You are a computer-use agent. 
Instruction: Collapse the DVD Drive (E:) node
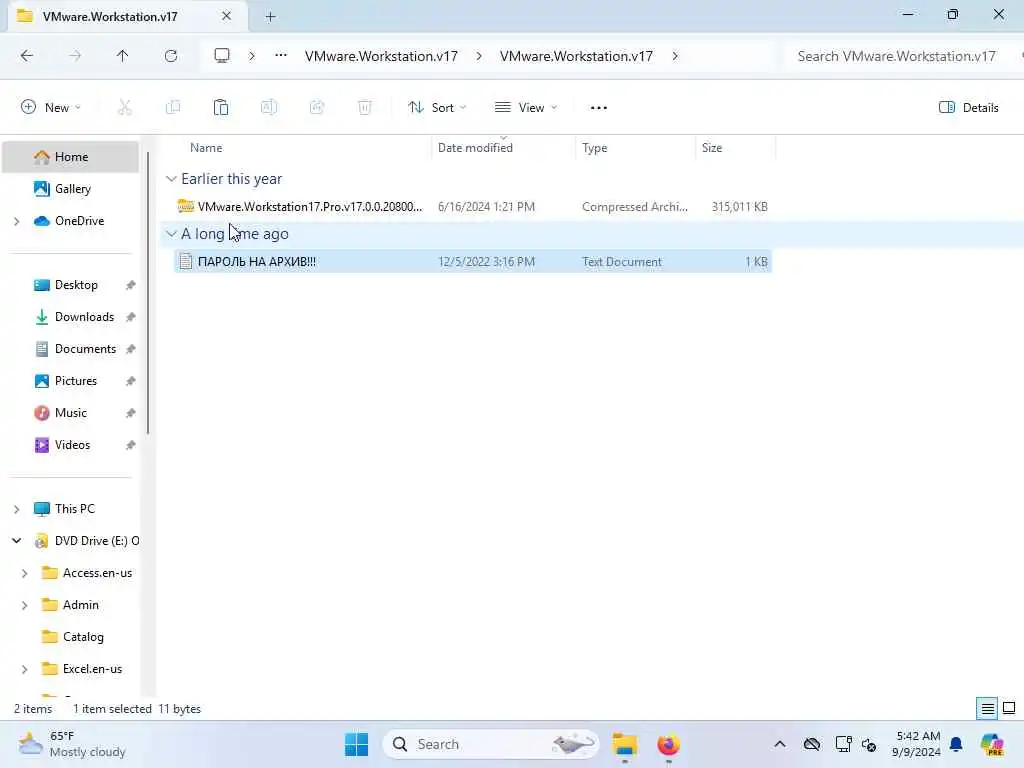coord(16,541)
